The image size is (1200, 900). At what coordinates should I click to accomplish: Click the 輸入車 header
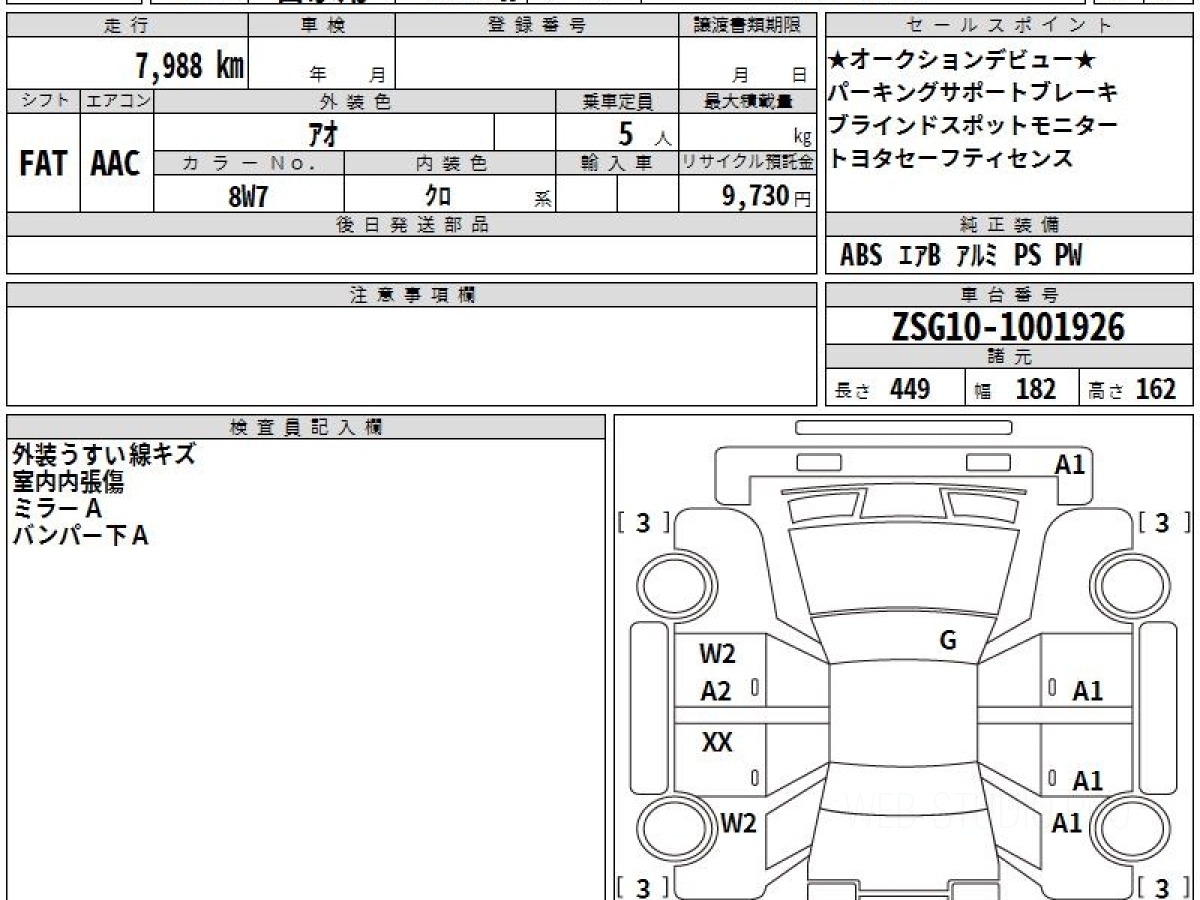click(x=617, y=163)
